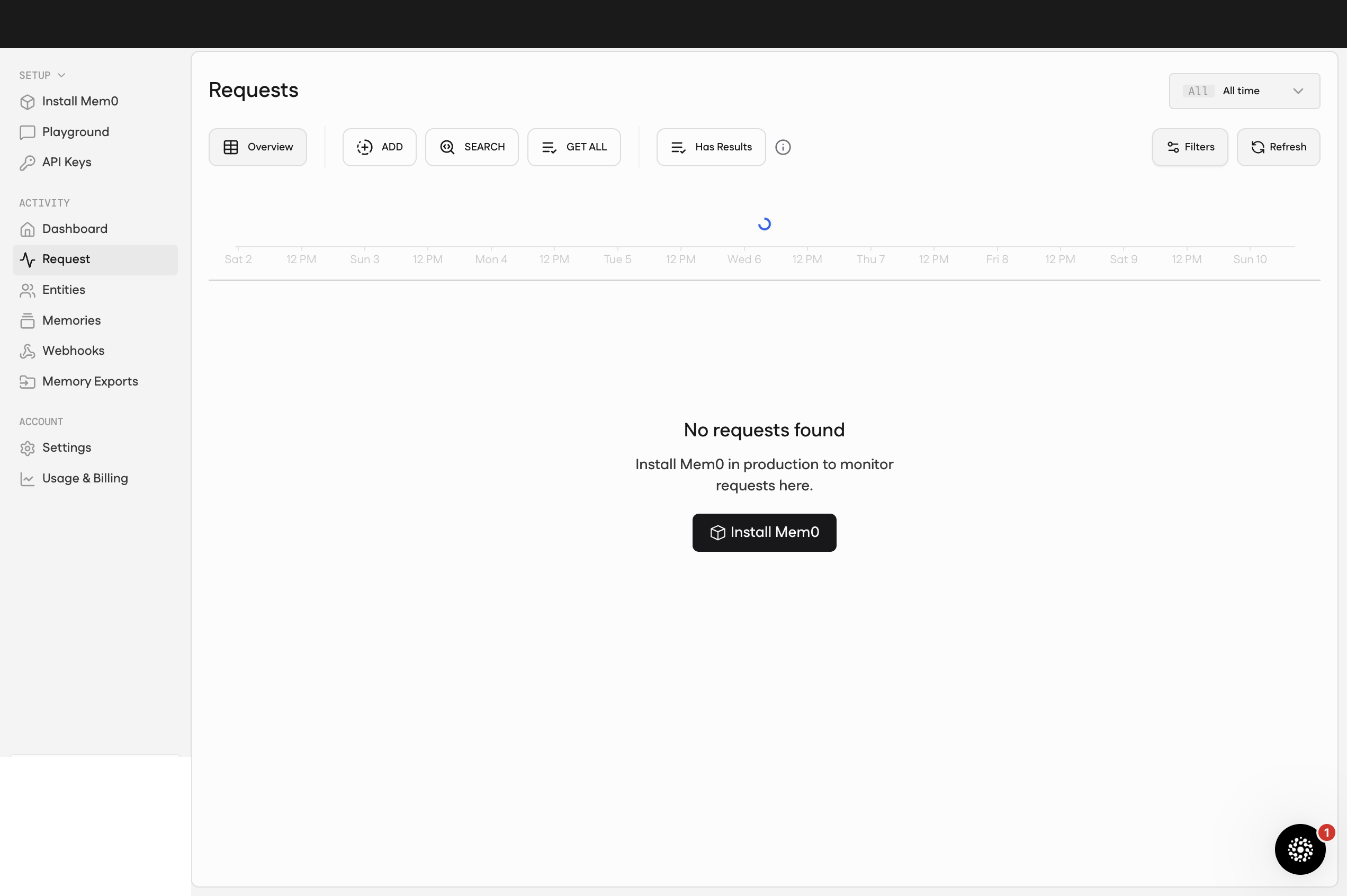
Task: Open the chat support widget icon
Action: 1299,849
